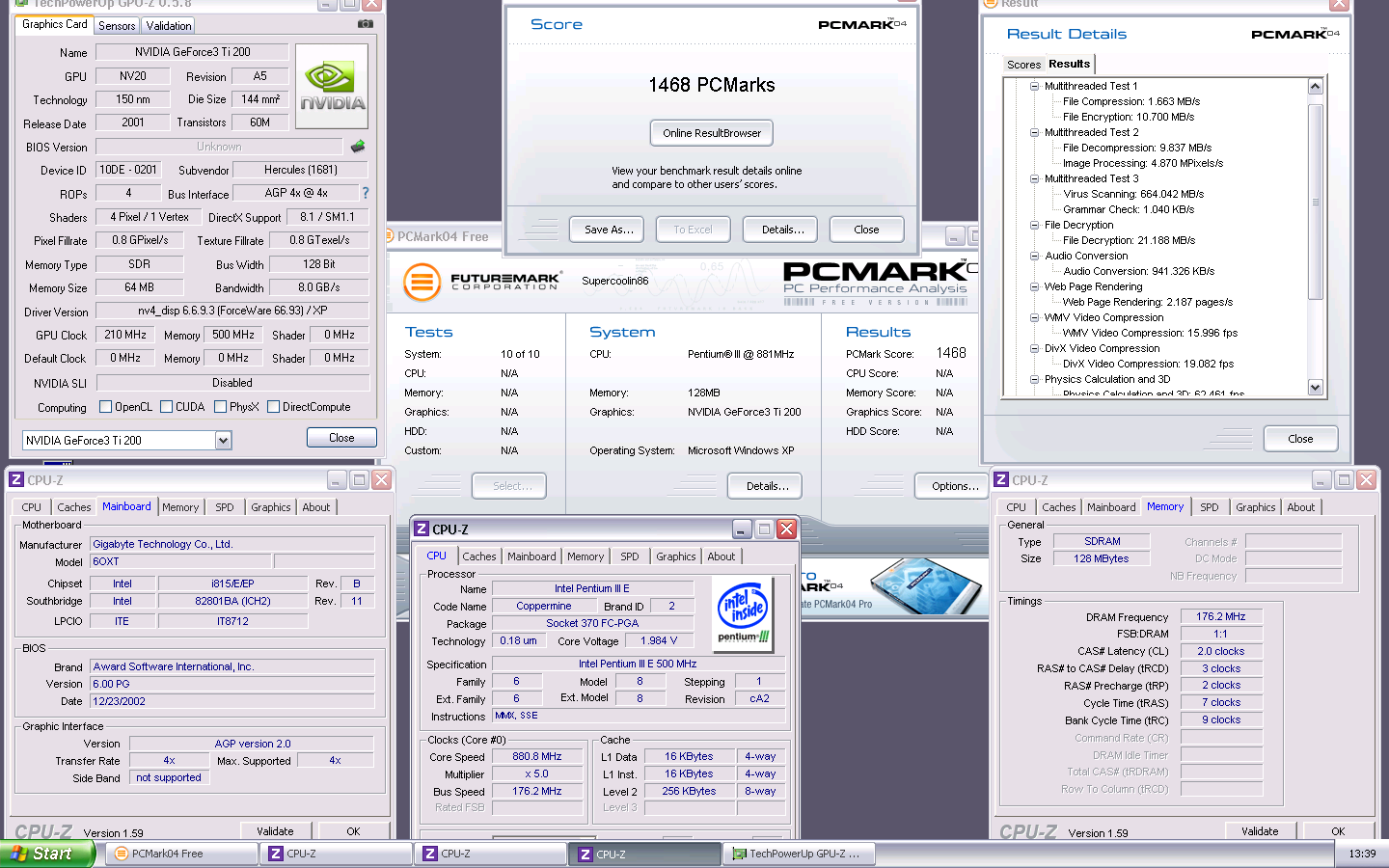The width and height of the screenshot is (1389, 868).
Task: Select 'Virus Scanning: 664.042 MB/s' result row
Action: tap(1133, 194)
